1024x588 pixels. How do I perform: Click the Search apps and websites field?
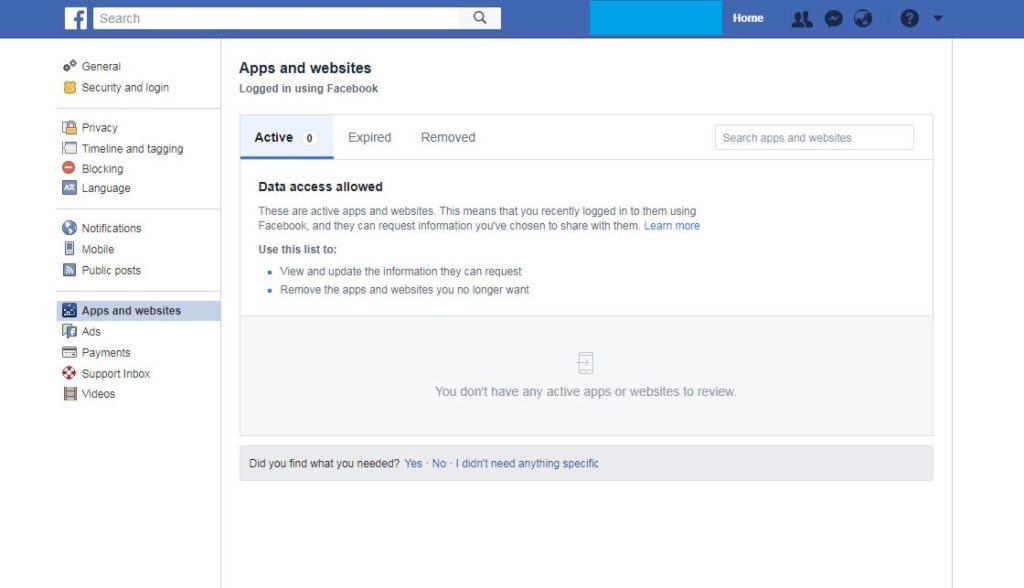click(x=813, y=138)
